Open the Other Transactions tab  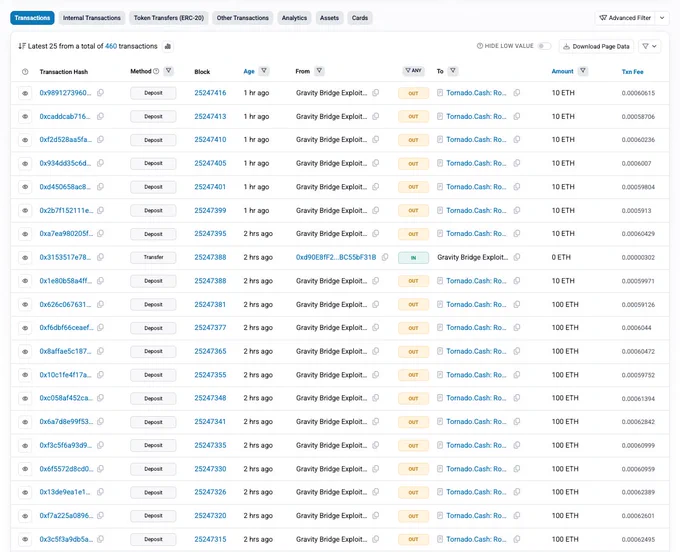click(242, 18)
